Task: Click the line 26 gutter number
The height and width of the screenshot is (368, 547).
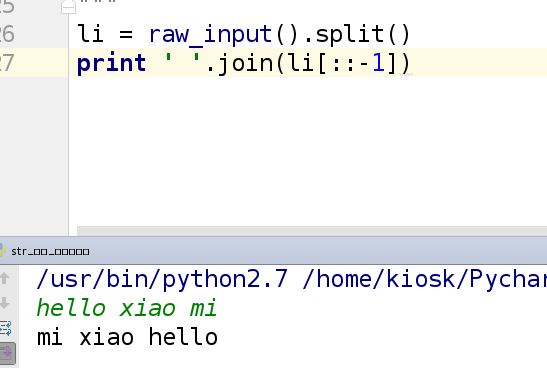Action: (x=7, y=35)
